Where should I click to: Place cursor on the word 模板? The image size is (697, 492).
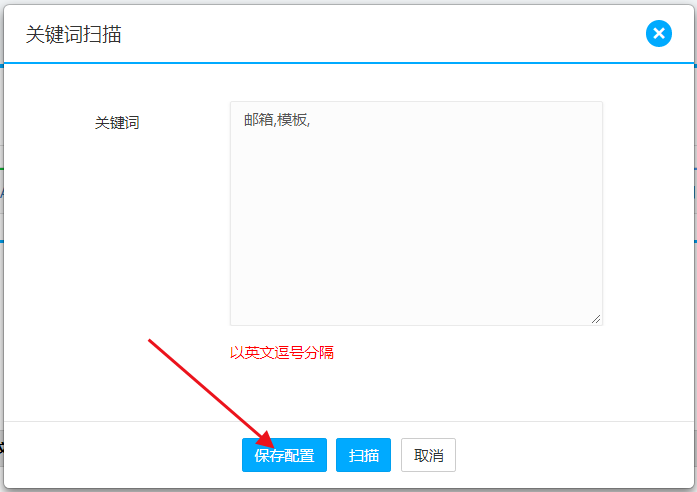[x=292, y=120]
